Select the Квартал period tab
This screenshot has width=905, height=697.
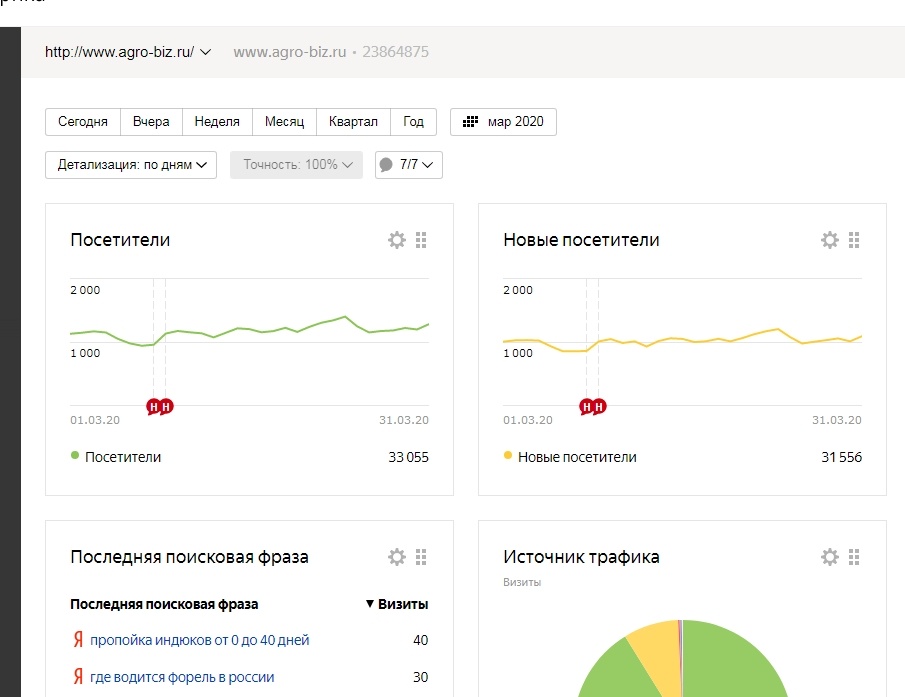click(353, 122)
